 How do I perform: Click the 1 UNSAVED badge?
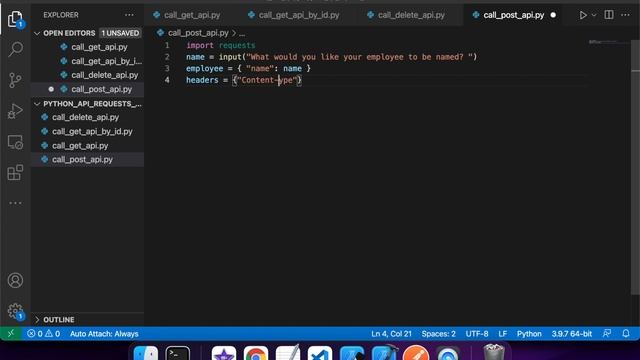click(x=120, y=33)
